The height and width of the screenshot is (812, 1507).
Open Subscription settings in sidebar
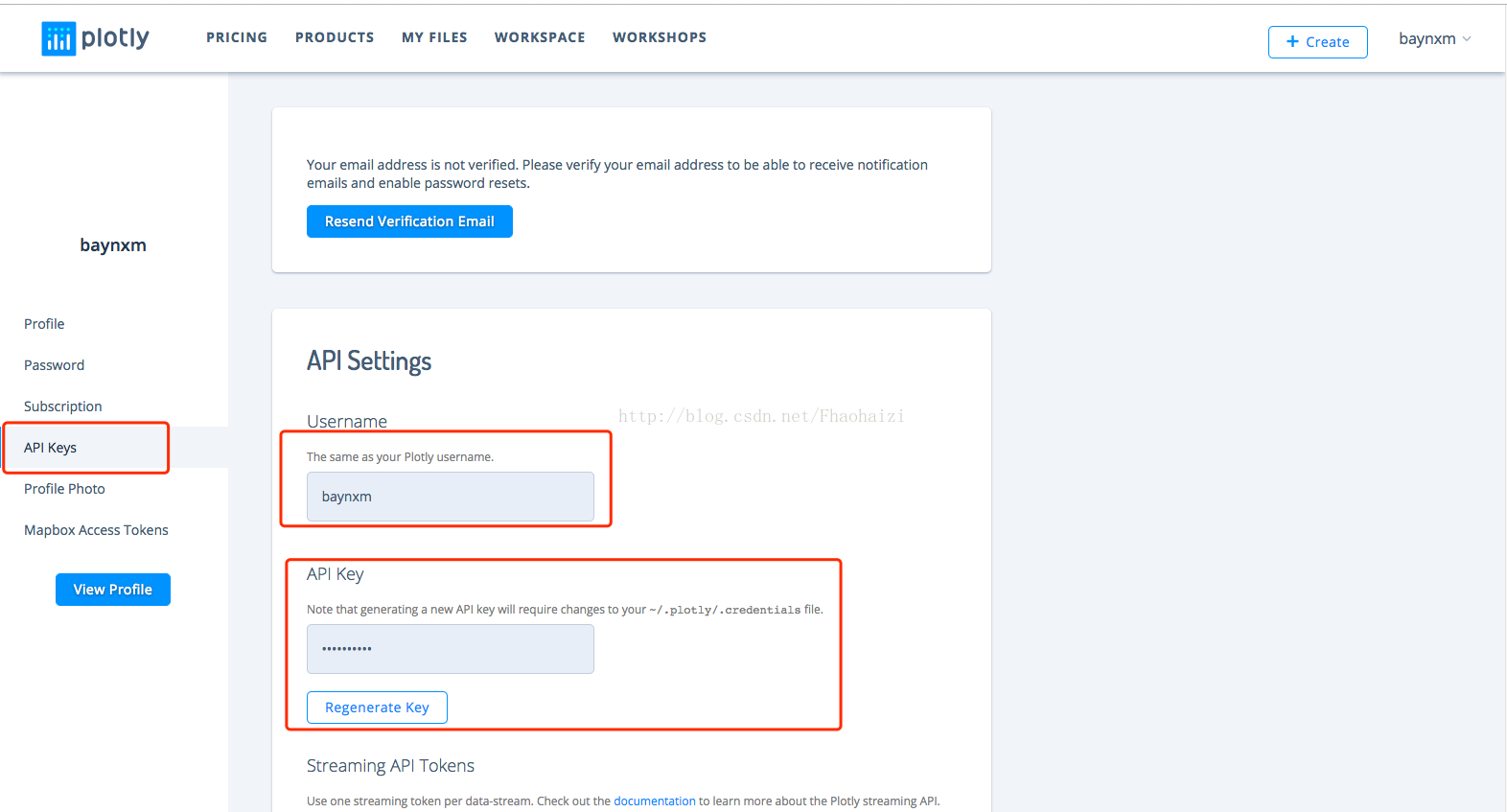coord(62,406)
